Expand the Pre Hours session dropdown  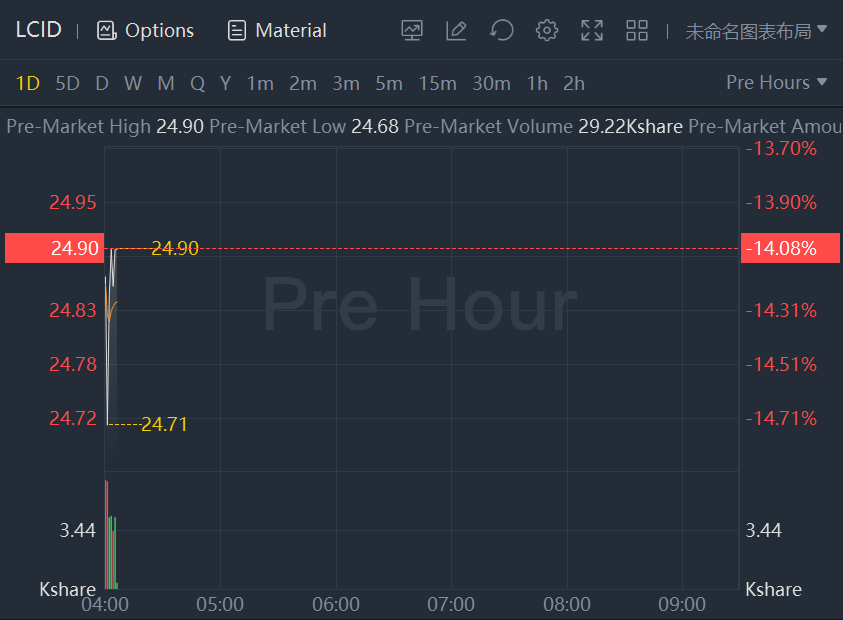click(x=777, y=82)
